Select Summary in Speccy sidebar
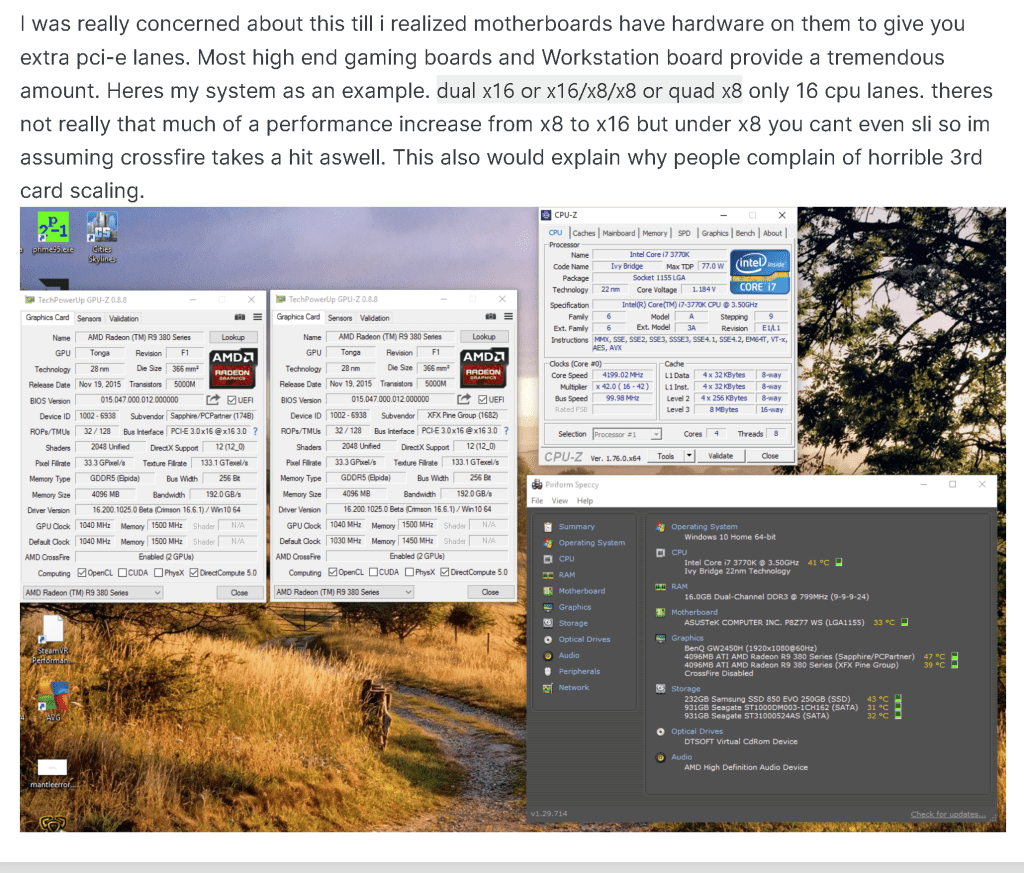 [x=576, y=526]
